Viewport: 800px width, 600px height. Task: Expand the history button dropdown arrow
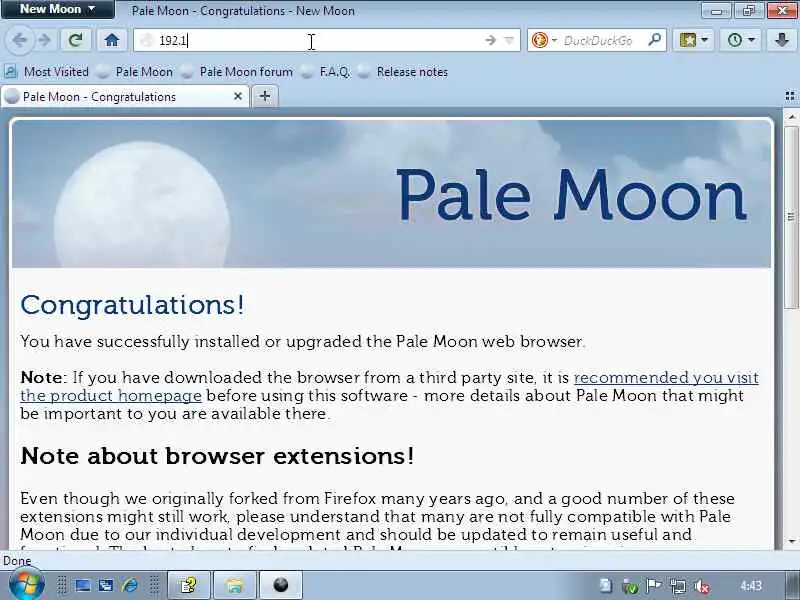coord(752,40)
